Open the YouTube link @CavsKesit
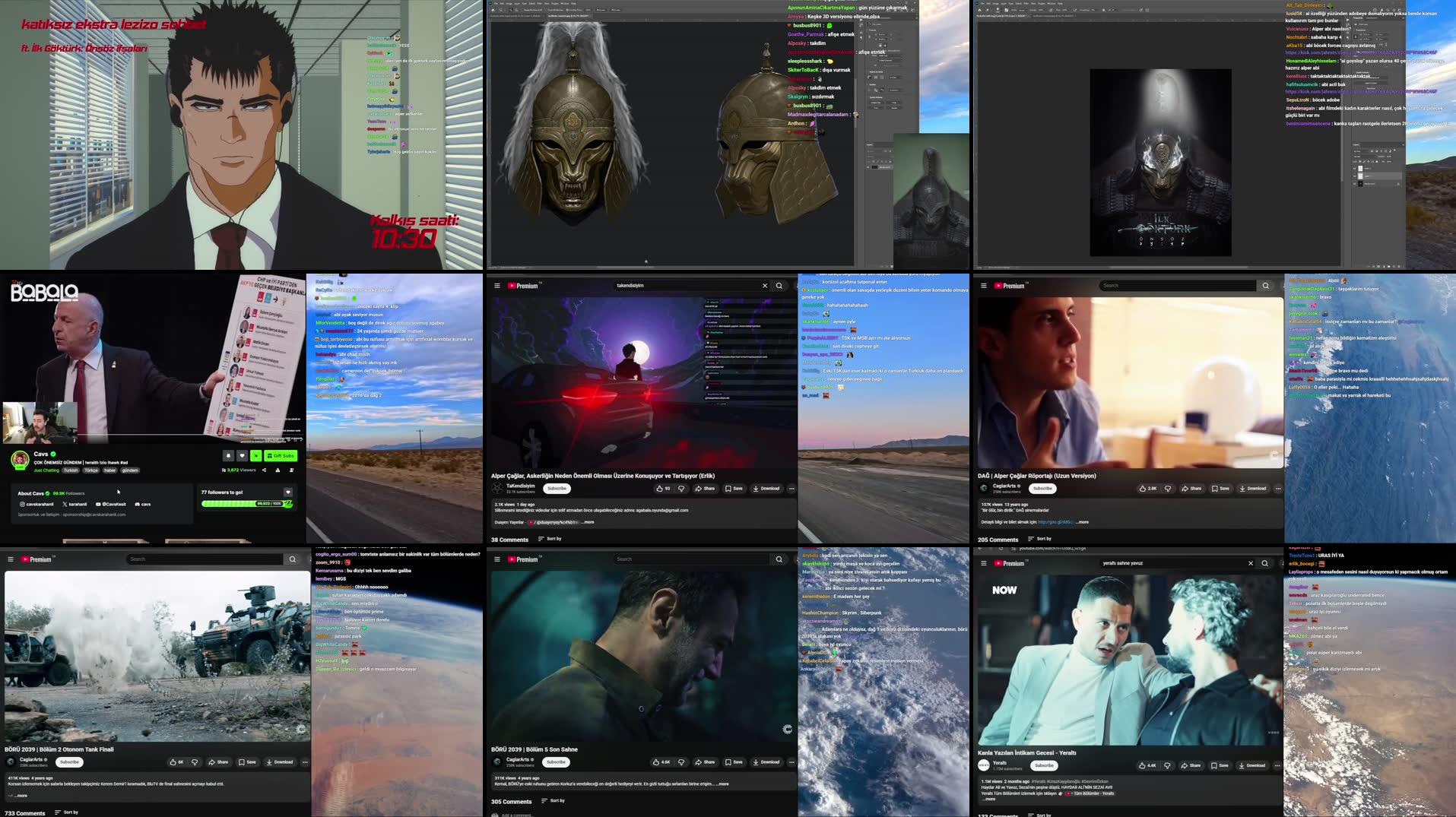 coord(111,504)
